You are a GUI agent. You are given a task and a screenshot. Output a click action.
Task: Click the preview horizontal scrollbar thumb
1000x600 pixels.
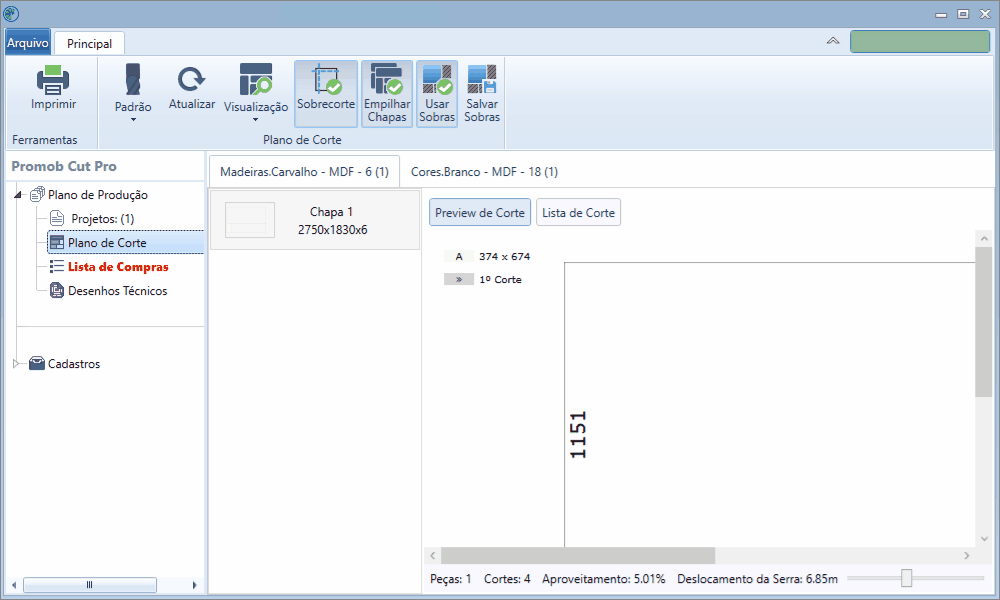tap(578, 555)
